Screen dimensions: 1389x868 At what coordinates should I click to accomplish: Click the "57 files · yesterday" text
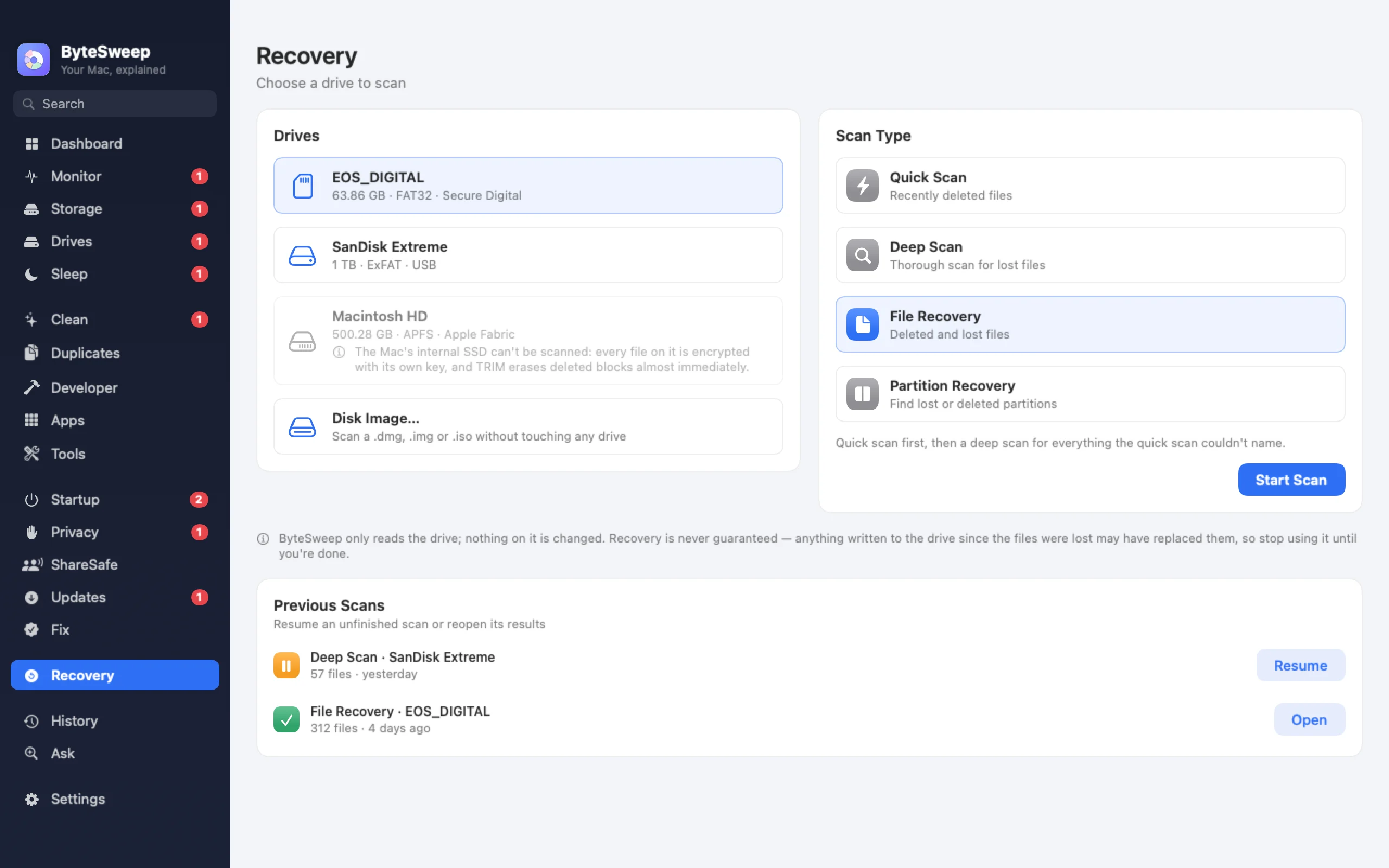[x=364, y=674]
